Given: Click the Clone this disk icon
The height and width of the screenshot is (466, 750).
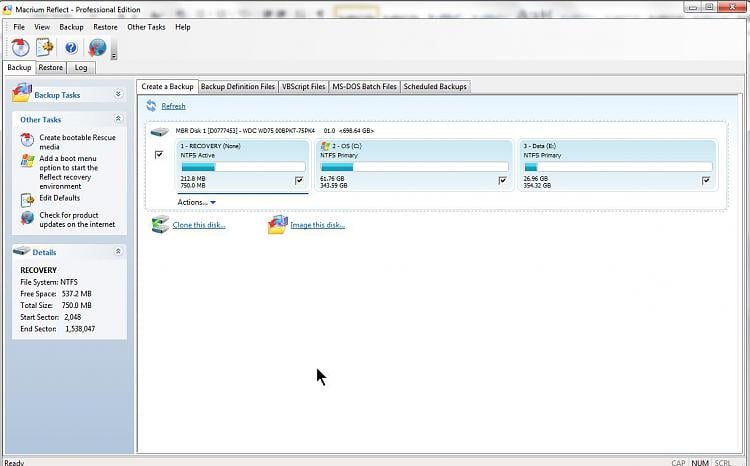Looking at the screenshot, I should pyautogui.click(x=160, y=224).
